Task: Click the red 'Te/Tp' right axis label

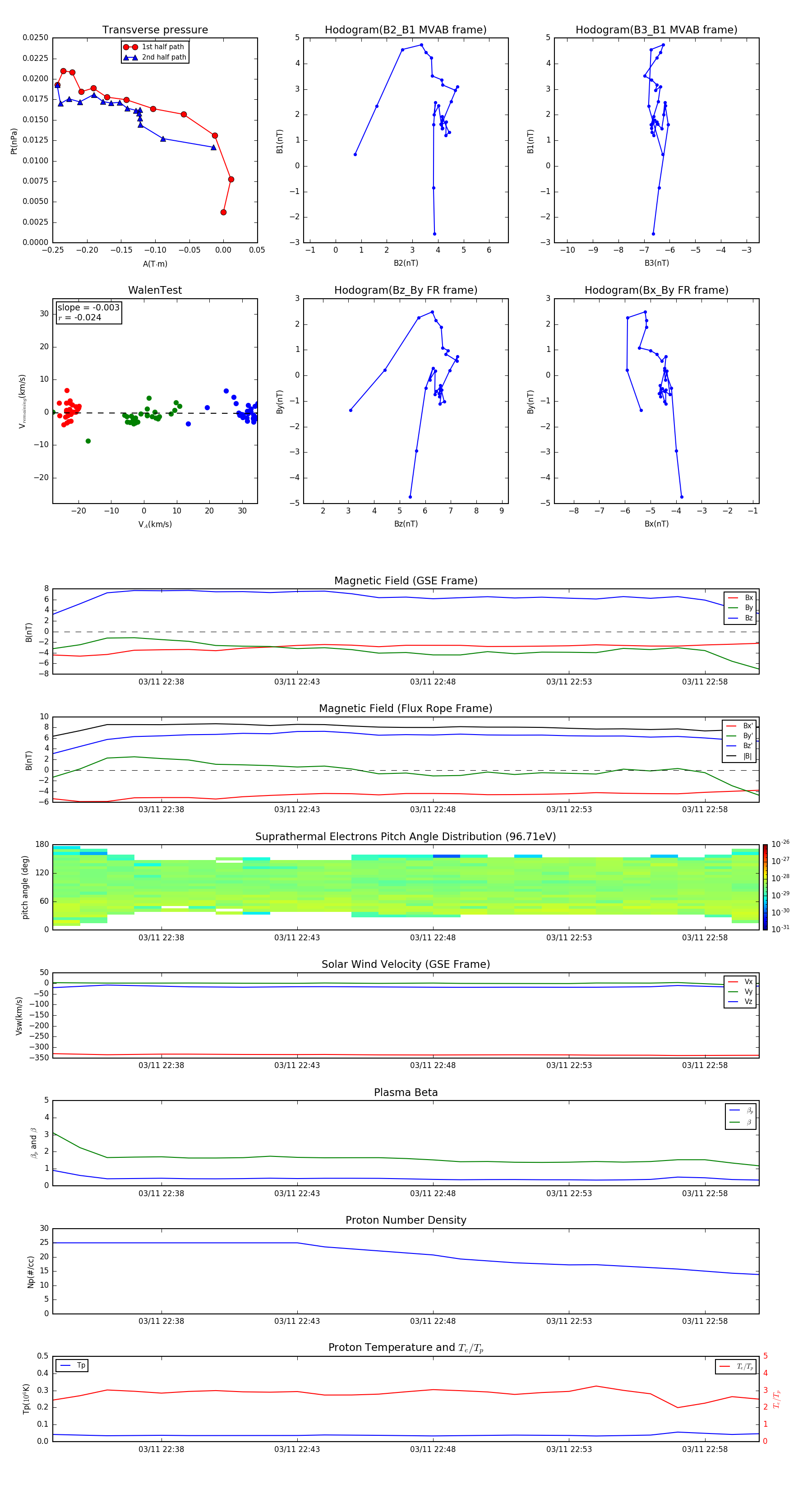Action: pos(777,1399)
